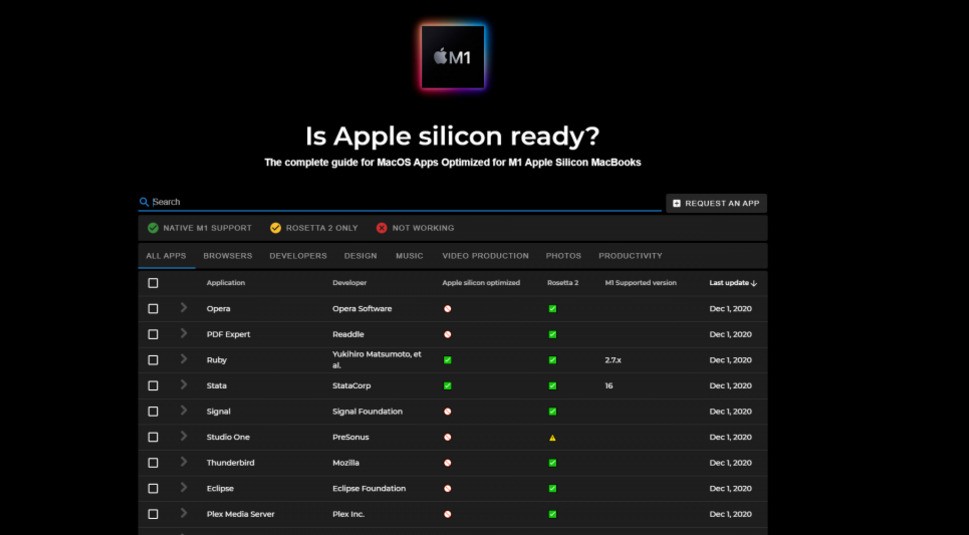Open the Video Production tab

tap(485, 256)
